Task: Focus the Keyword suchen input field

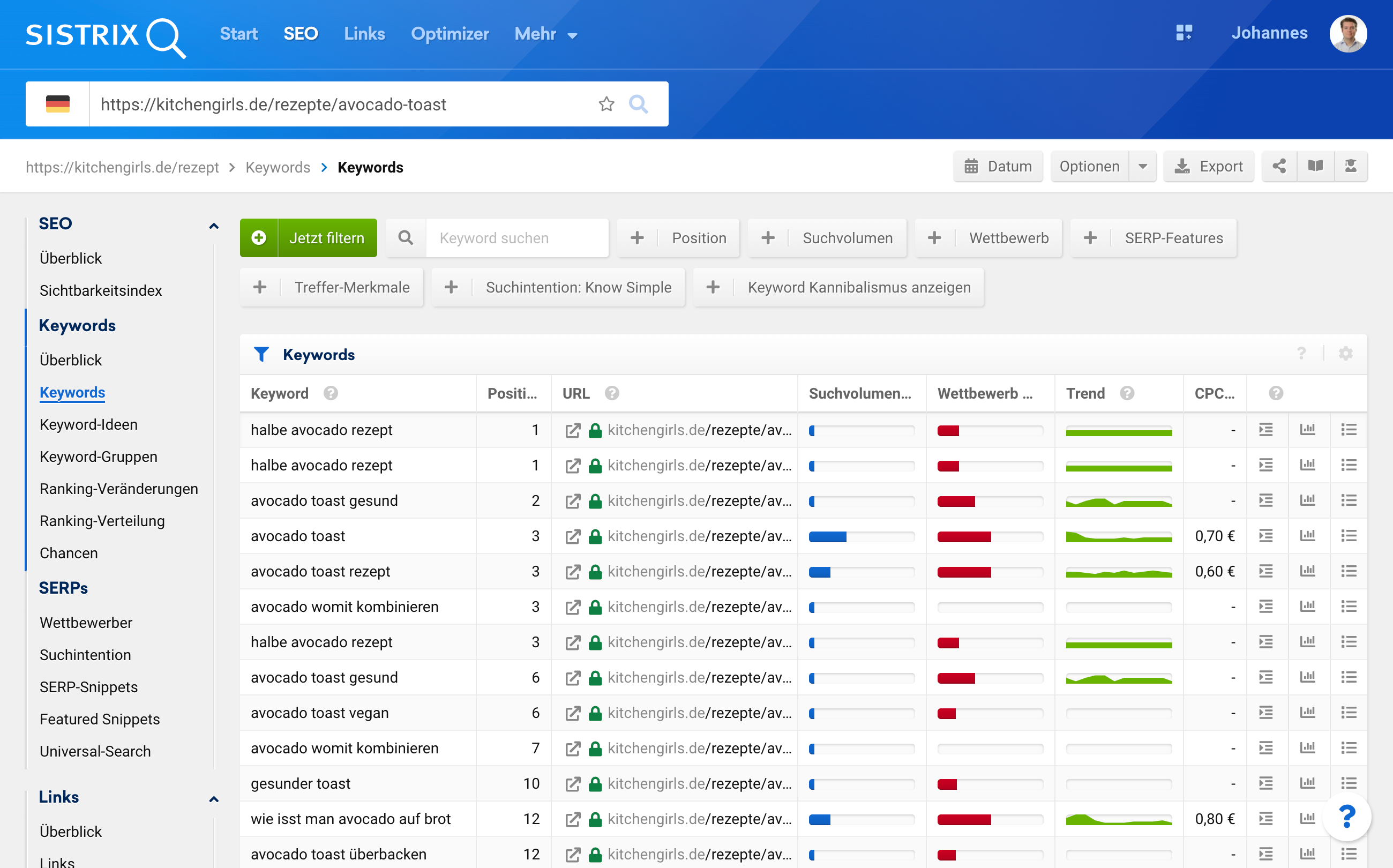Action: [x=516, y=238]
